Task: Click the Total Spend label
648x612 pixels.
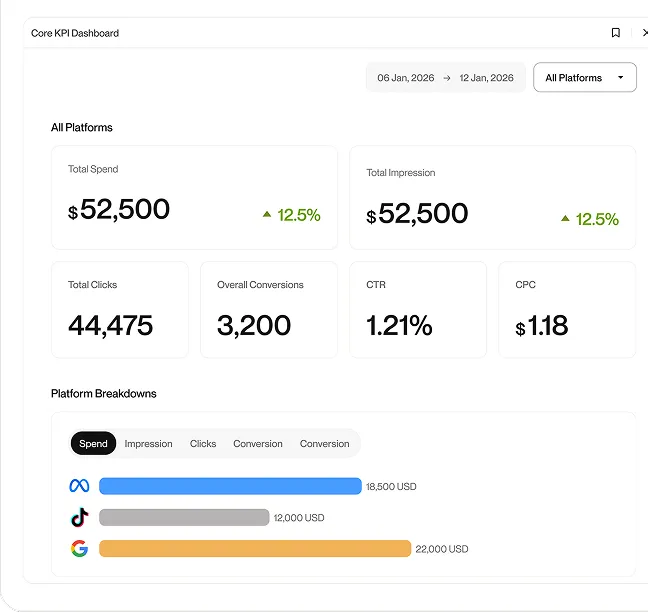Action: pyautogui.click(x=93, y=169)
